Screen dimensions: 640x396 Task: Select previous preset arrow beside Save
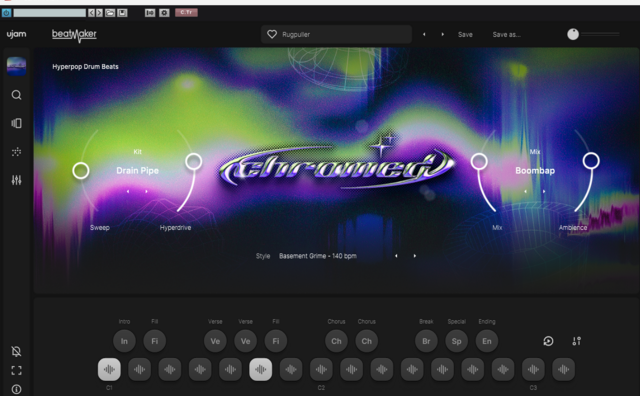[424, 34]
